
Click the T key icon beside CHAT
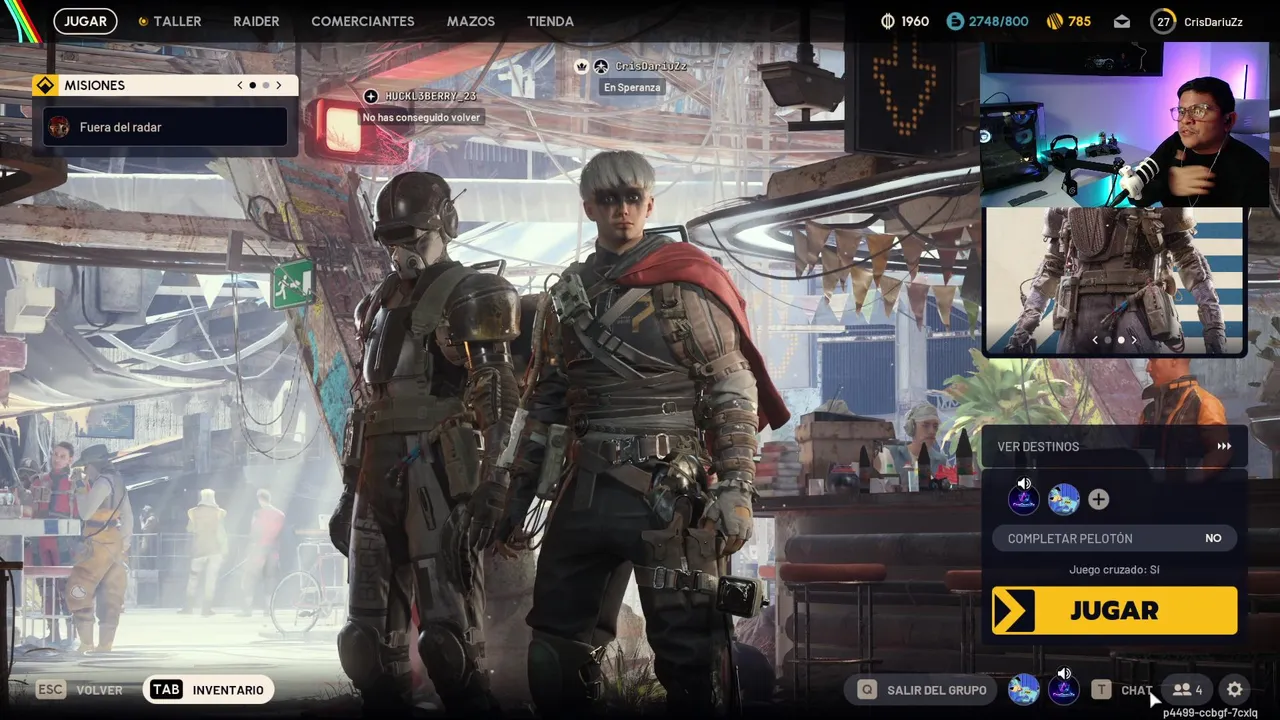[1101, 689]
